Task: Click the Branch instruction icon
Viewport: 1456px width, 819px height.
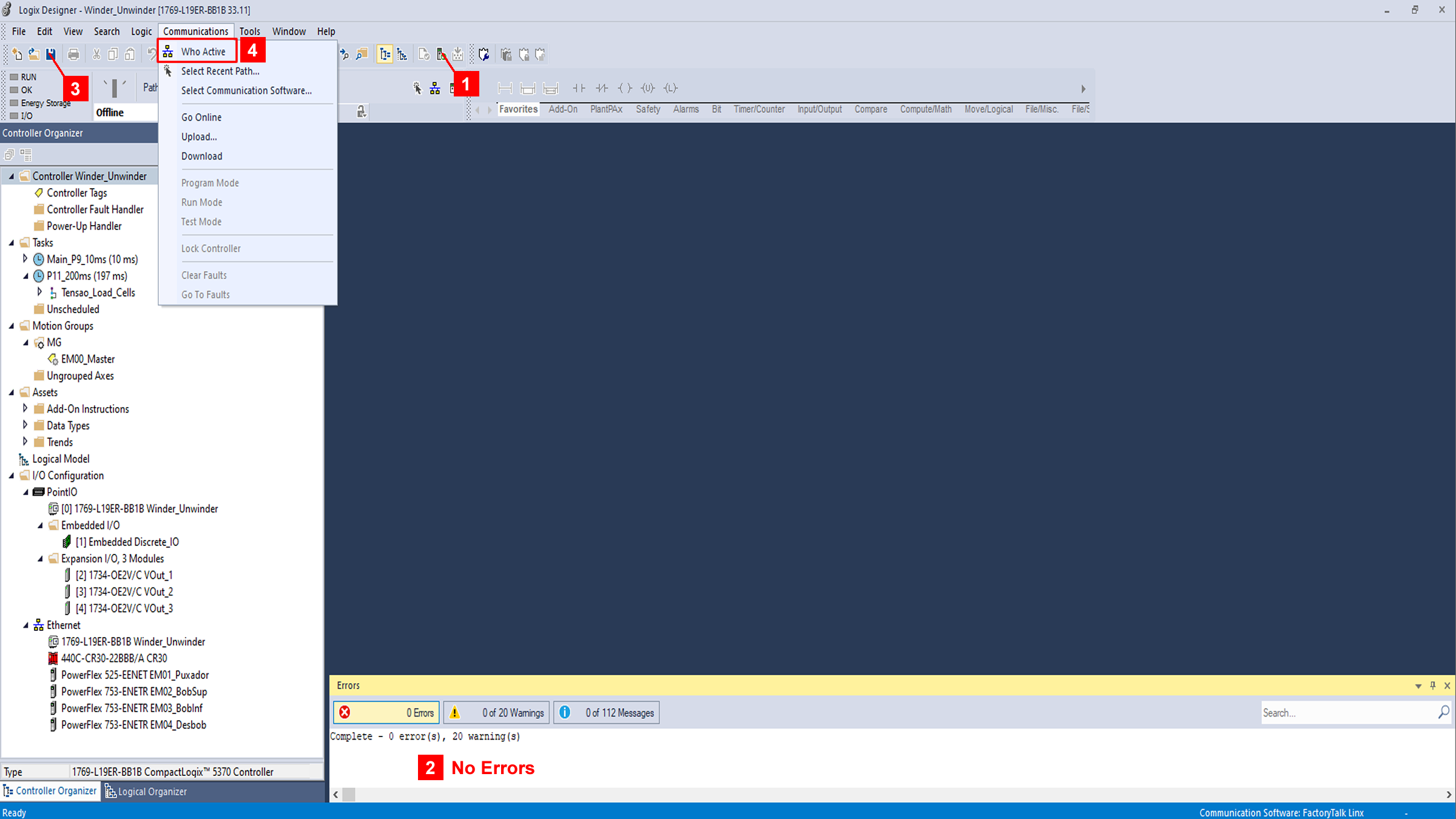Action: (528, 89)
